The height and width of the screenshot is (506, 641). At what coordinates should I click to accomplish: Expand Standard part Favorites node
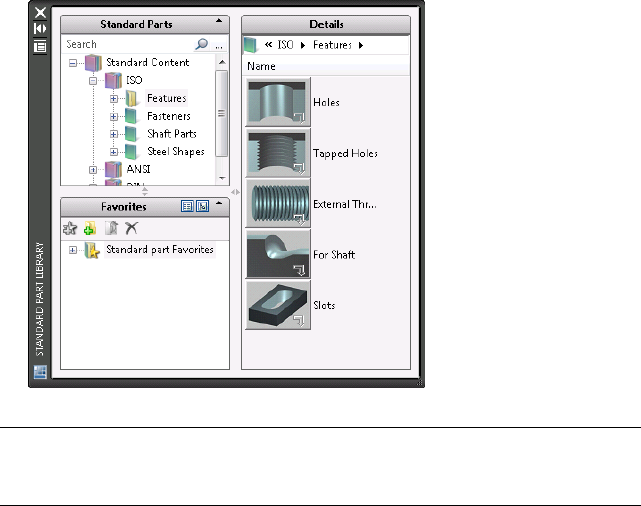tap(73, 250)
